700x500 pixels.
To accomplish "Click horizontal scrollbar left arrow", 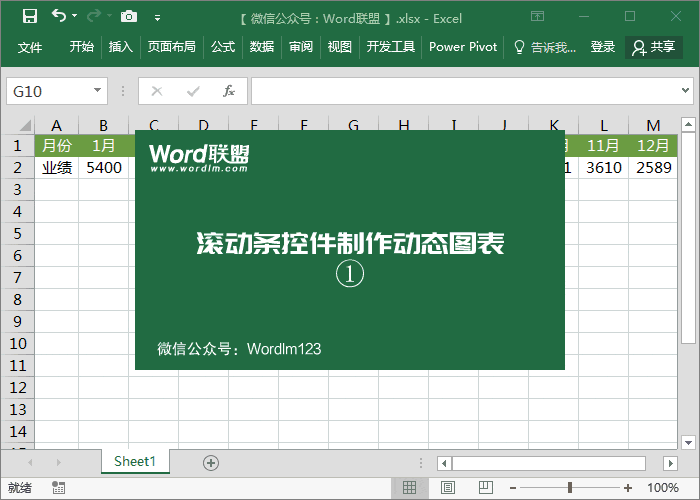I will [x=444, y=463].
